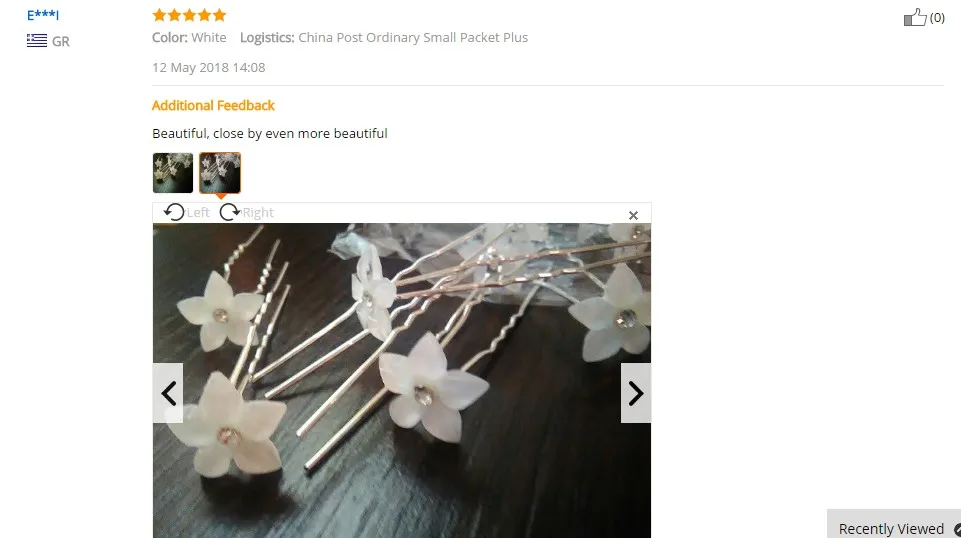
Task: Click the review date 12 May 2018
Action: (208, 67)
